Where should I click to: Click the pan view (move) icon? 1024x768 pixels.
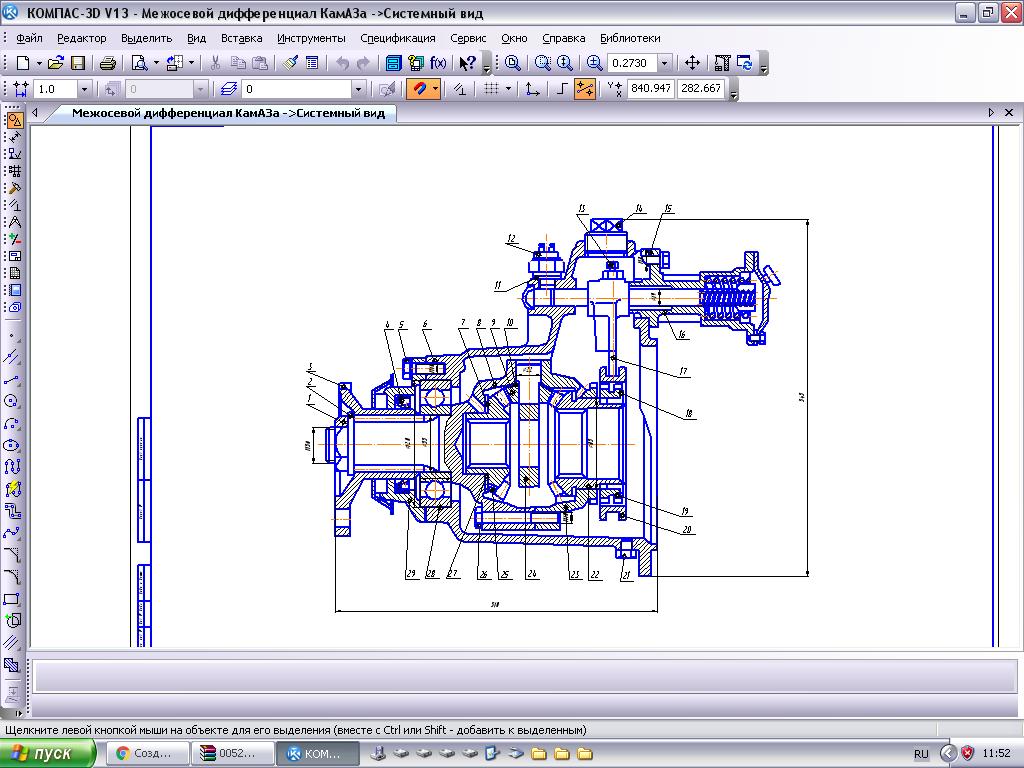[x=692, y=63]
